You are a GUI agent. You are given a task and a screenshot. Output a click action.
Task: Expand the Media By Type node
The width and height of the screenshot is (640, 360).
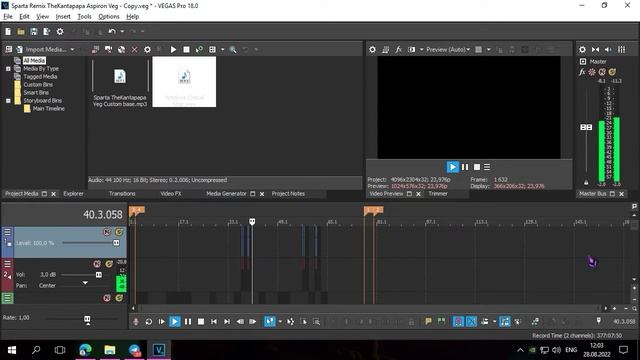pyautogui.click(x=8, y=69)
